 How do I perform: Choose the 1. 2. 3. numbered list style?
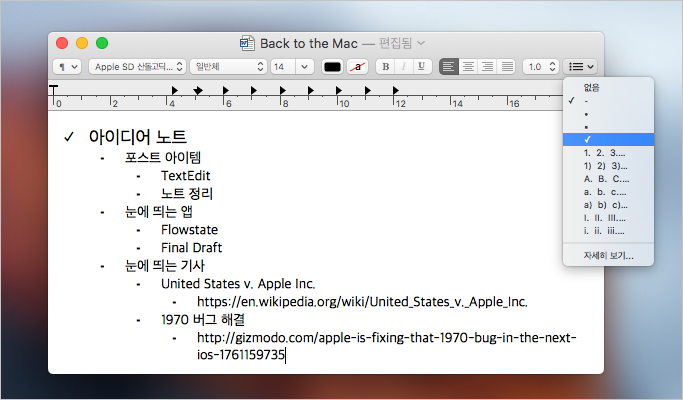tap(609, 153)
